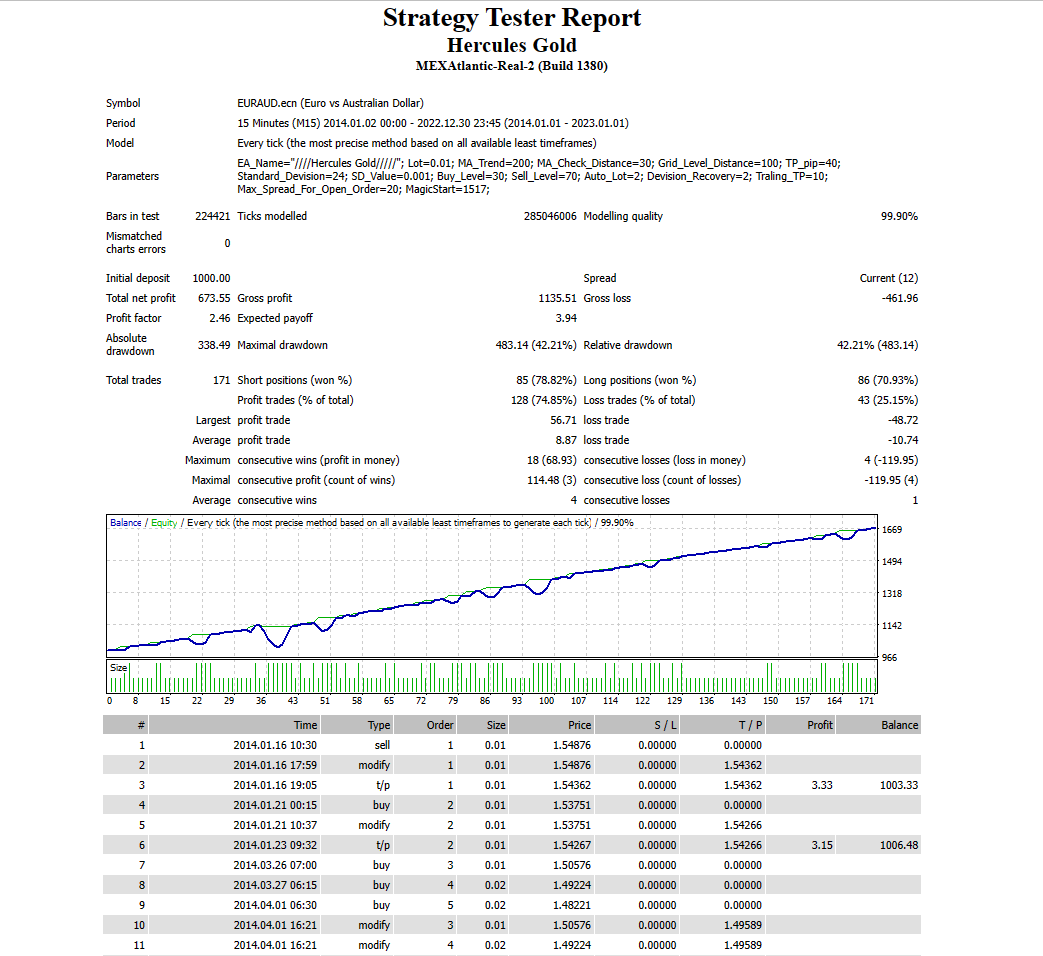This screenshot has height=956, width=1043.
Task: Click the balance/equity curve chart
Action: click(x=492, y=586)
